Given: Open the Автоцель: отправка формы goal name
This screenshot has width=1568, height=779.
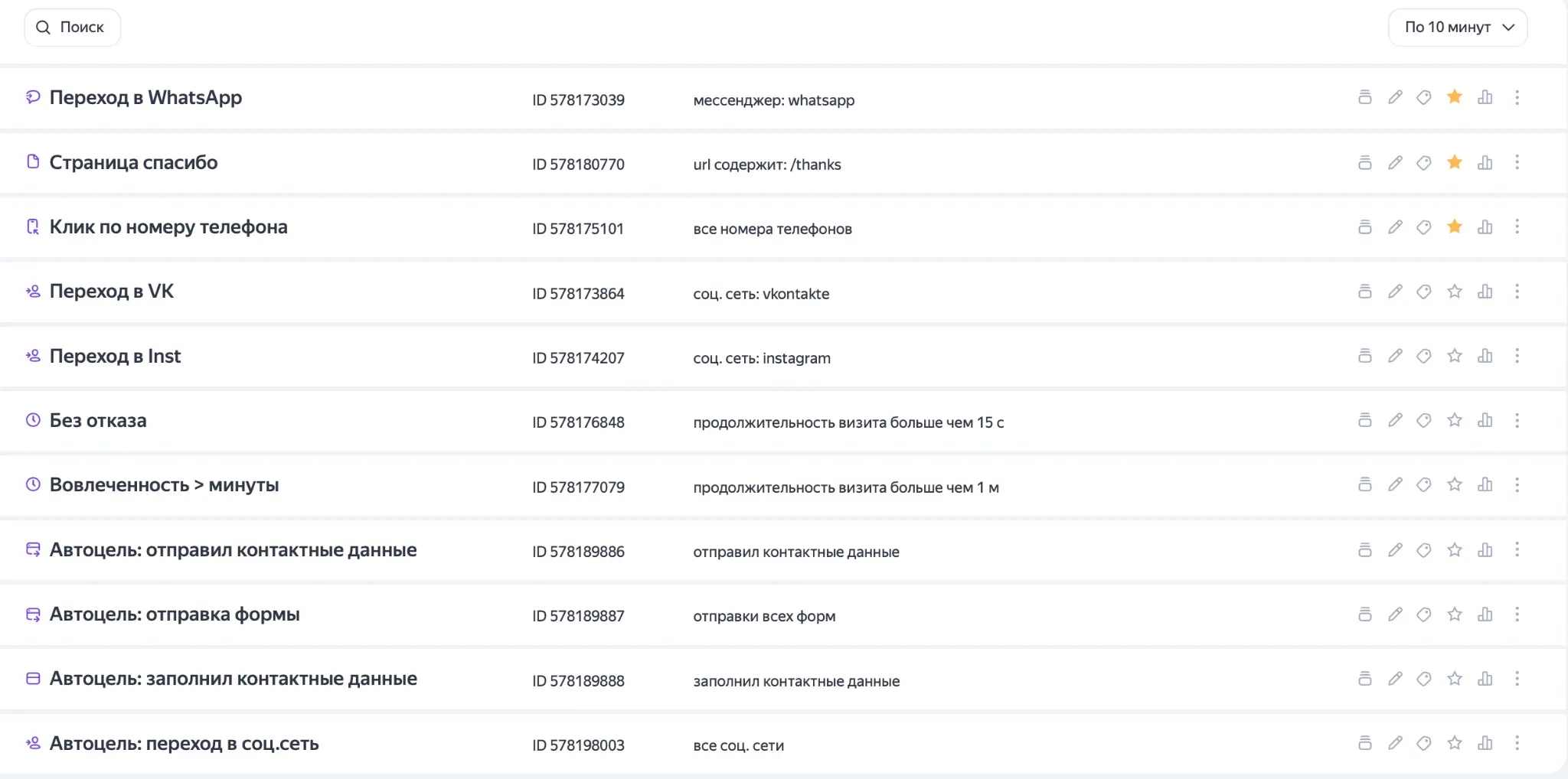Looking at the screenshot, I should point(175,614).
